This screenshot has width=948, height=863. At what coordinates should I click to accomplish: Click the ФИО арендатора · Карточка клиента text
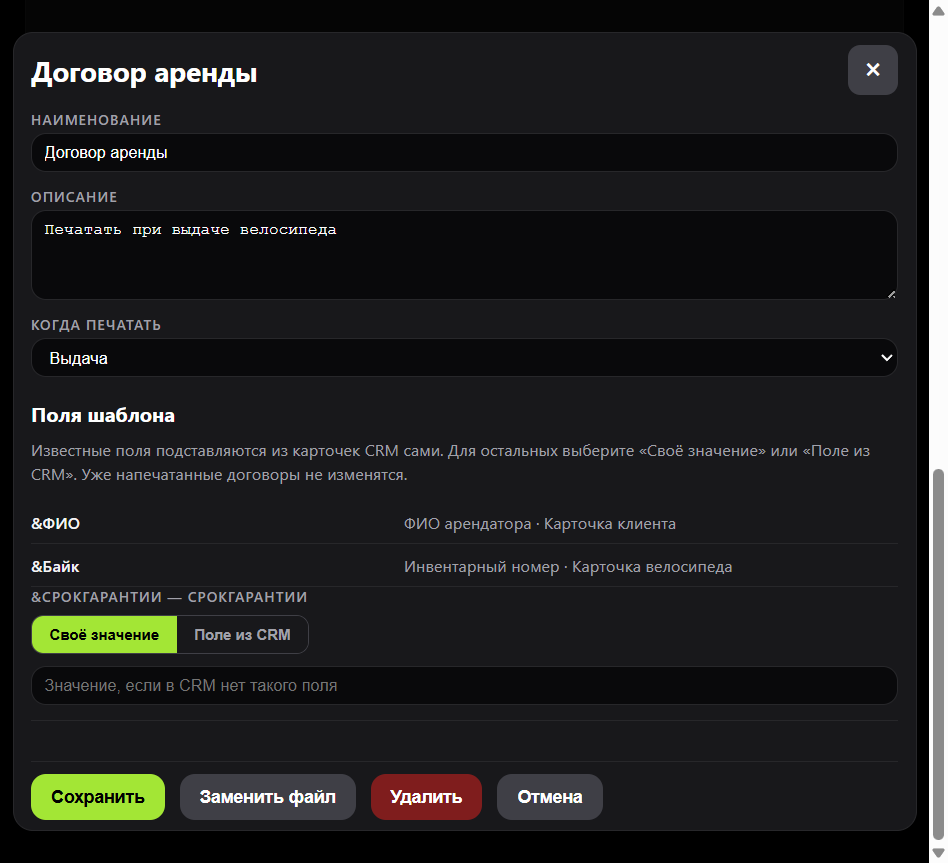coord(540,524)
